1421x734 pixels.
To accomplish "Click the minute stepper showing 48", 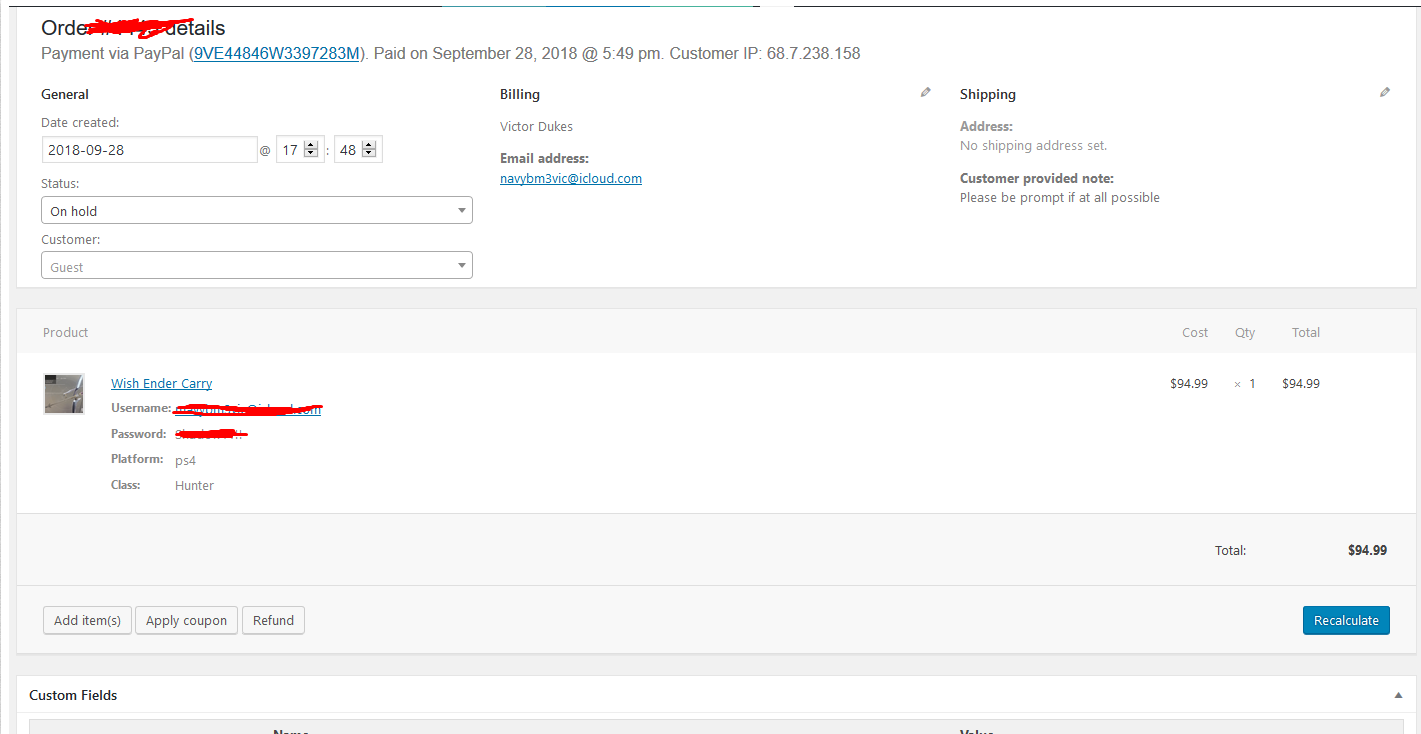I will pyautogui.click(x=358, y=150).
